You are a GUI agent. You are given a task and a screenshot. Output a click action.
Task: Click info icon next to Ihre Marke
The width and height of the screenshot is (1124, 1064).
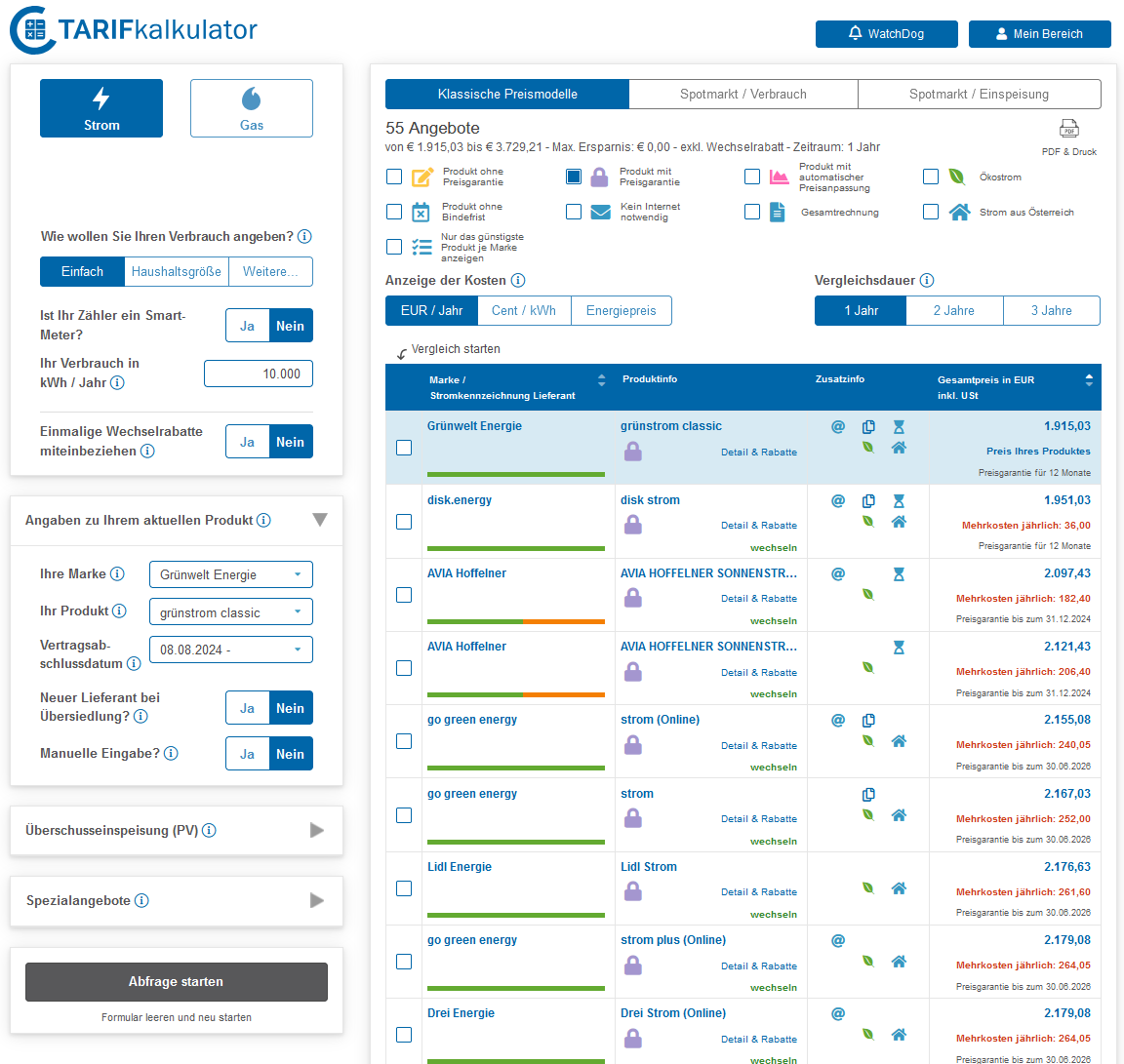pyautogui.click(x=117, y=573)
